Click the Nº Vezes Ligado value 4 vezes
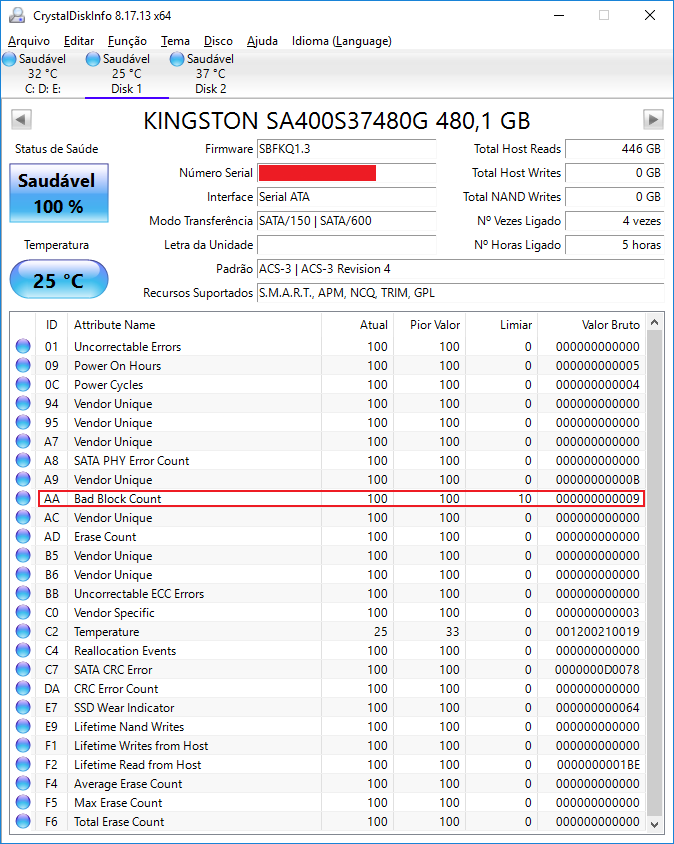The height and width of the screenshot is (844, 674). tap(614, 221)
